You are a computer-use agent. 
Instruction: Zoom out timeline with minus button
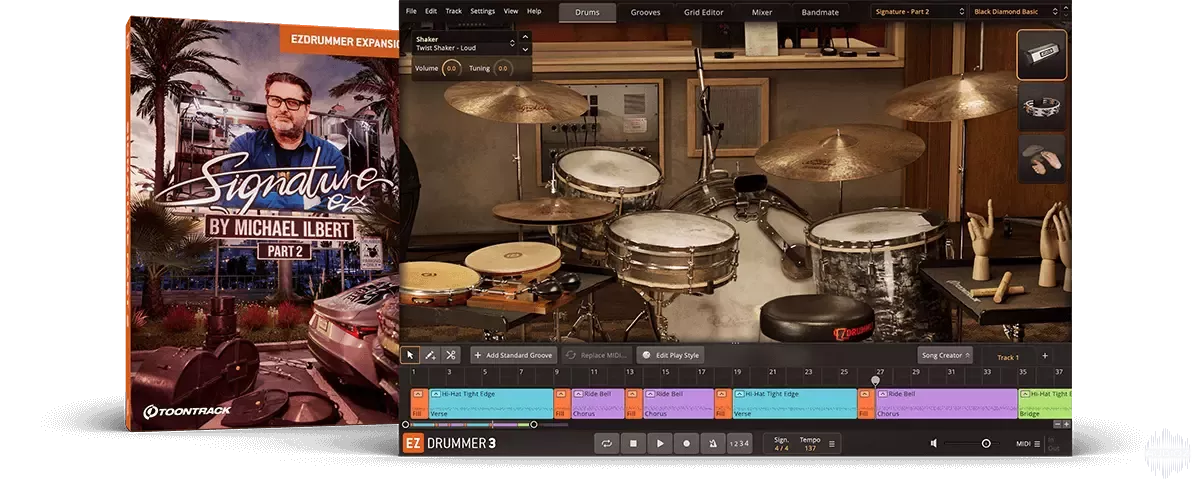pos(1056,424)
